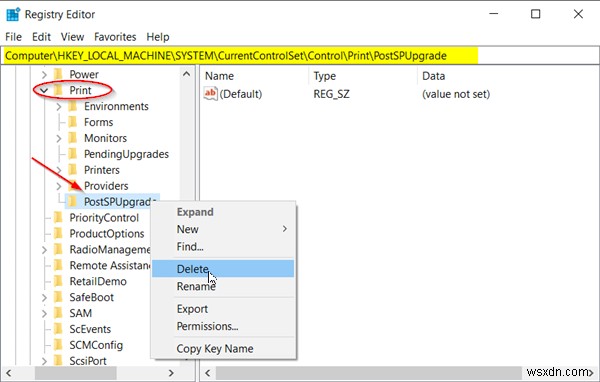The width and height of the screenshot is (600, 382).
Task: Select the Providers key label
Action: (x=106, y=186)
